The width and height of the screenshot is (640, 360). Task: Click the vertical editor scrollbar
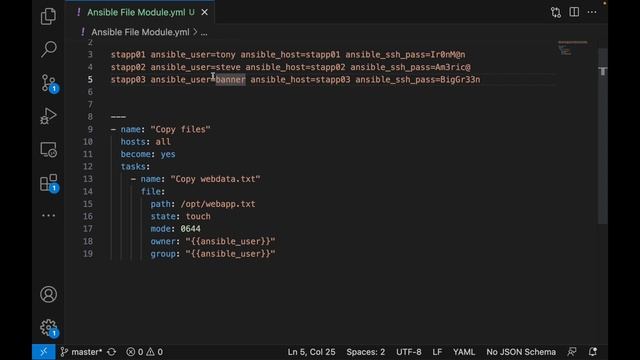tap(603, 136)
